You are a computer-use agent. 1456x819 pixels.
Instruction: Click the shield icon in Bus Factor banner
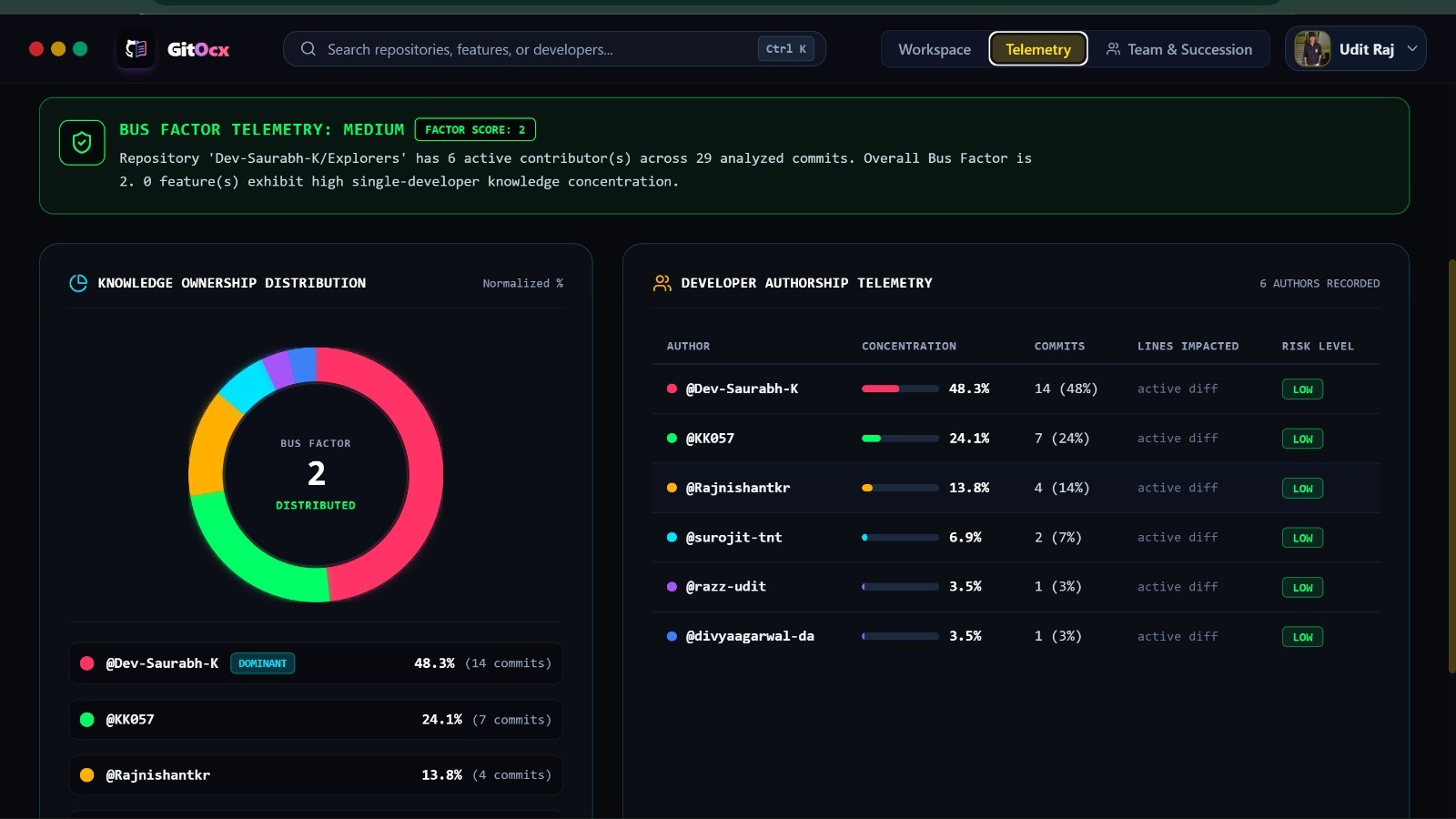pos(82,143)
